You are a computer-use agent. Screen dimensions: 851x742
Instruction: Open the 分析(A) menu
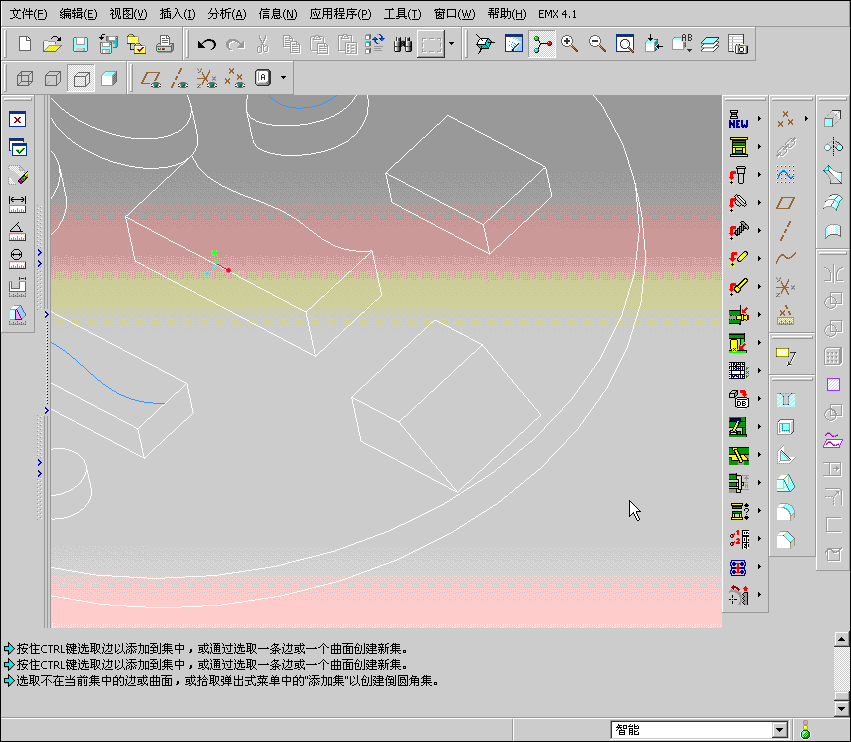click(227, 14)
